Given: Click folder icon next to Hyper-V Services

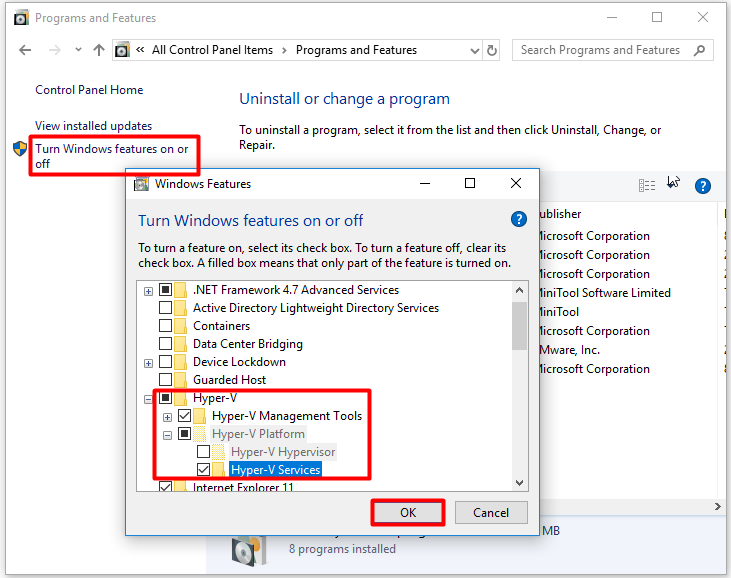Looking at the screenshot, I should pyautogui.click(x=218, y=469).
